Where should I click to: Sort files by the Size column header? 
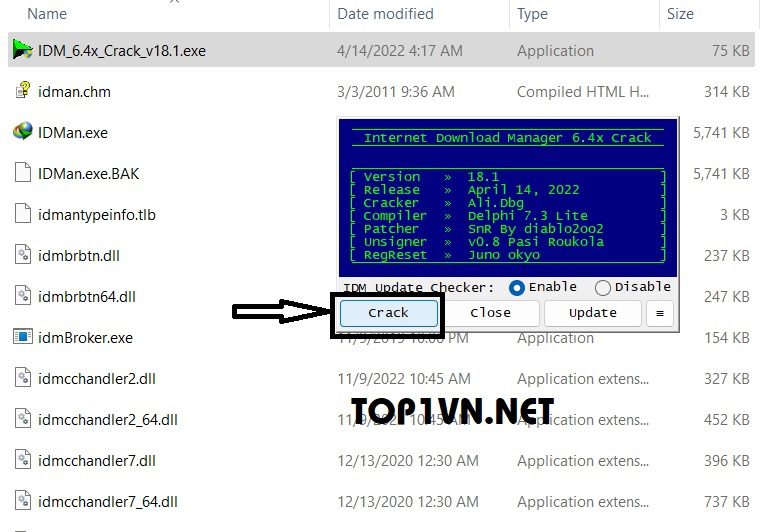click(x=680, y=14)
